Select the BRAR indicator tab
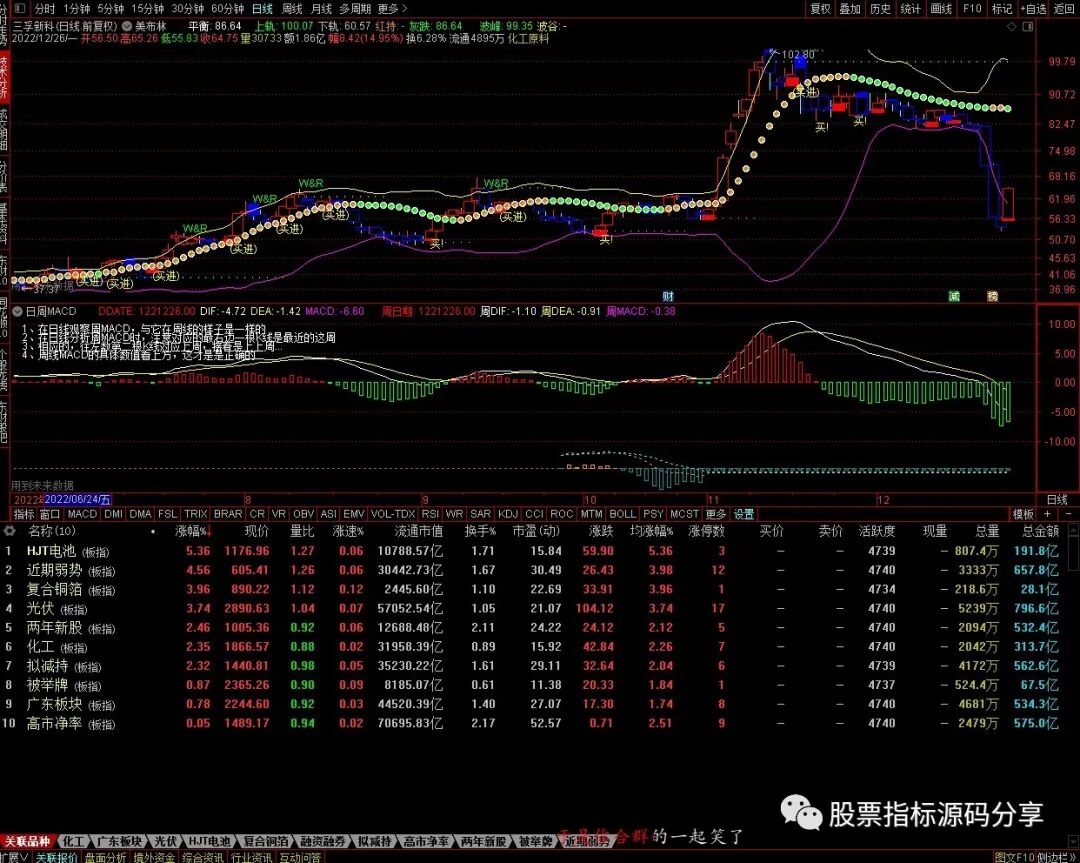1080x863 pixels. [x=228, y=514]
